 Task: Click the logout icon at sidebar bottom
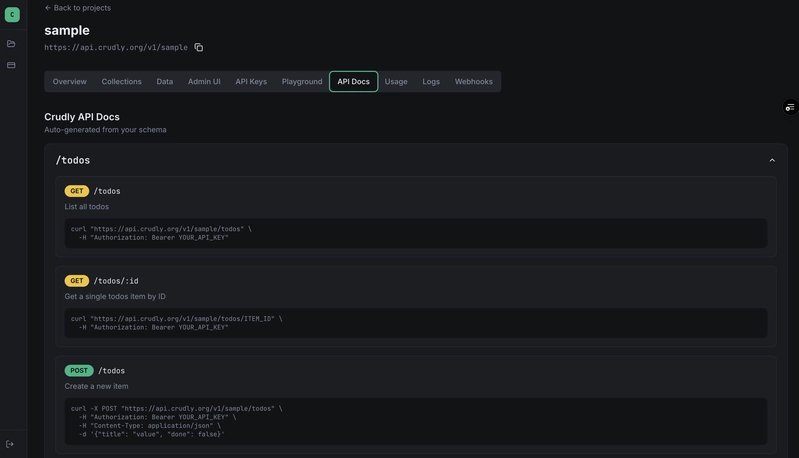click(x=10, y=444)
